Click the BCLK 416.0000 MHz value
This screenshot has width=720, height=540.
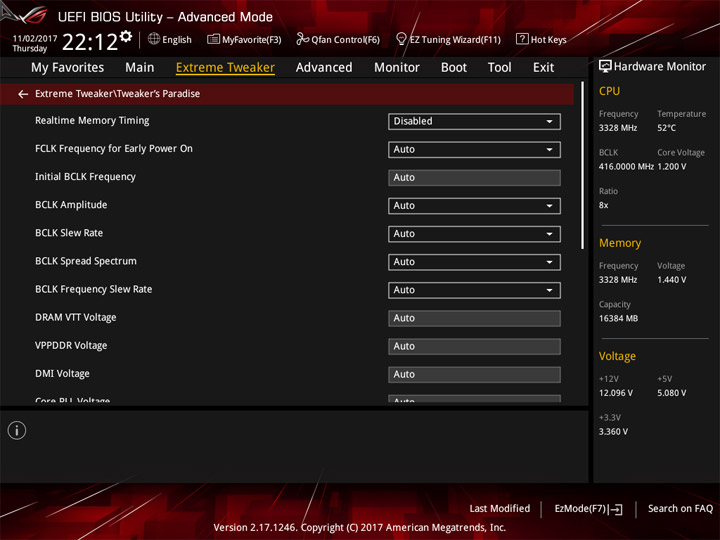[626, 167]
